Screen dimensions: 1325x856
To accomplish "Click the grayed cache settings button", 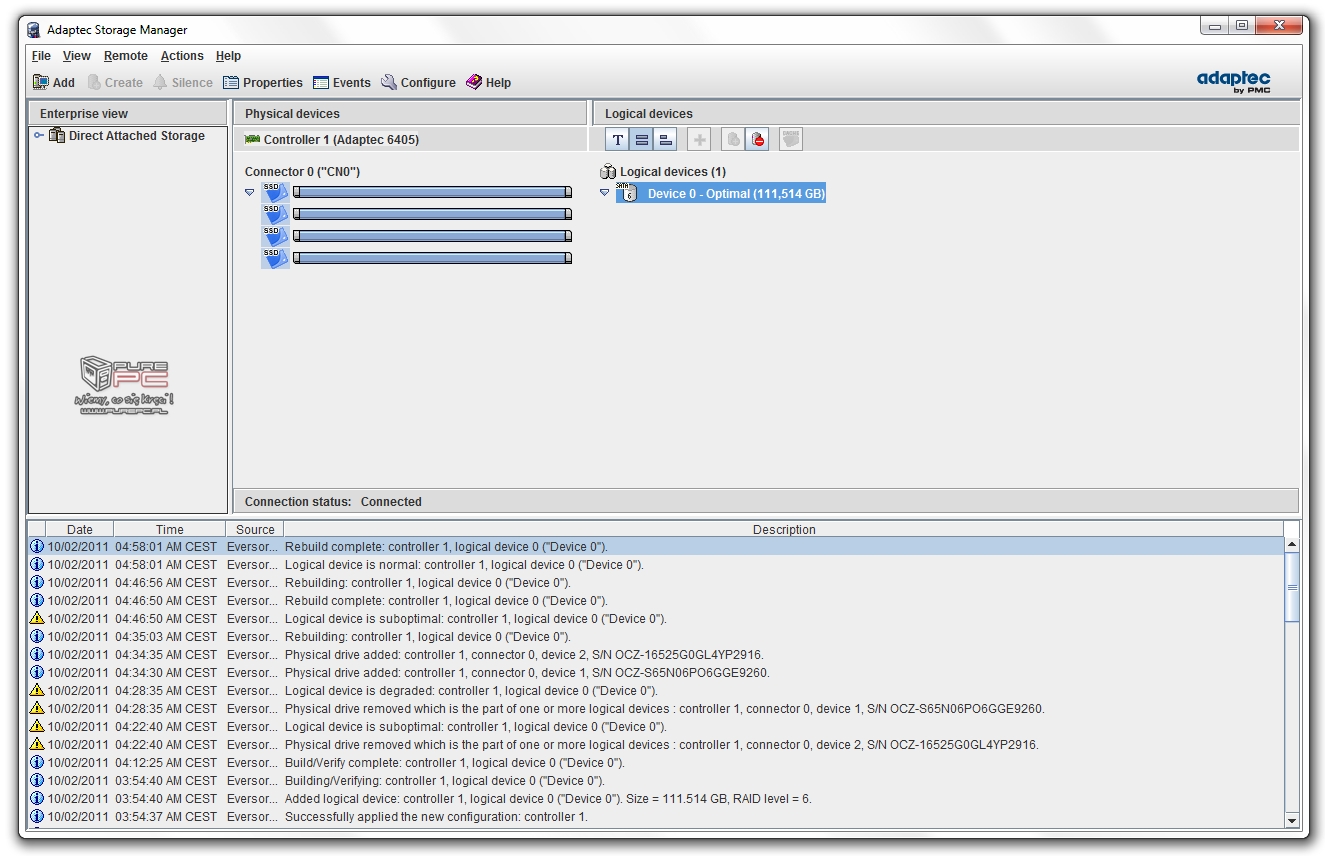I will coord(791,140).
